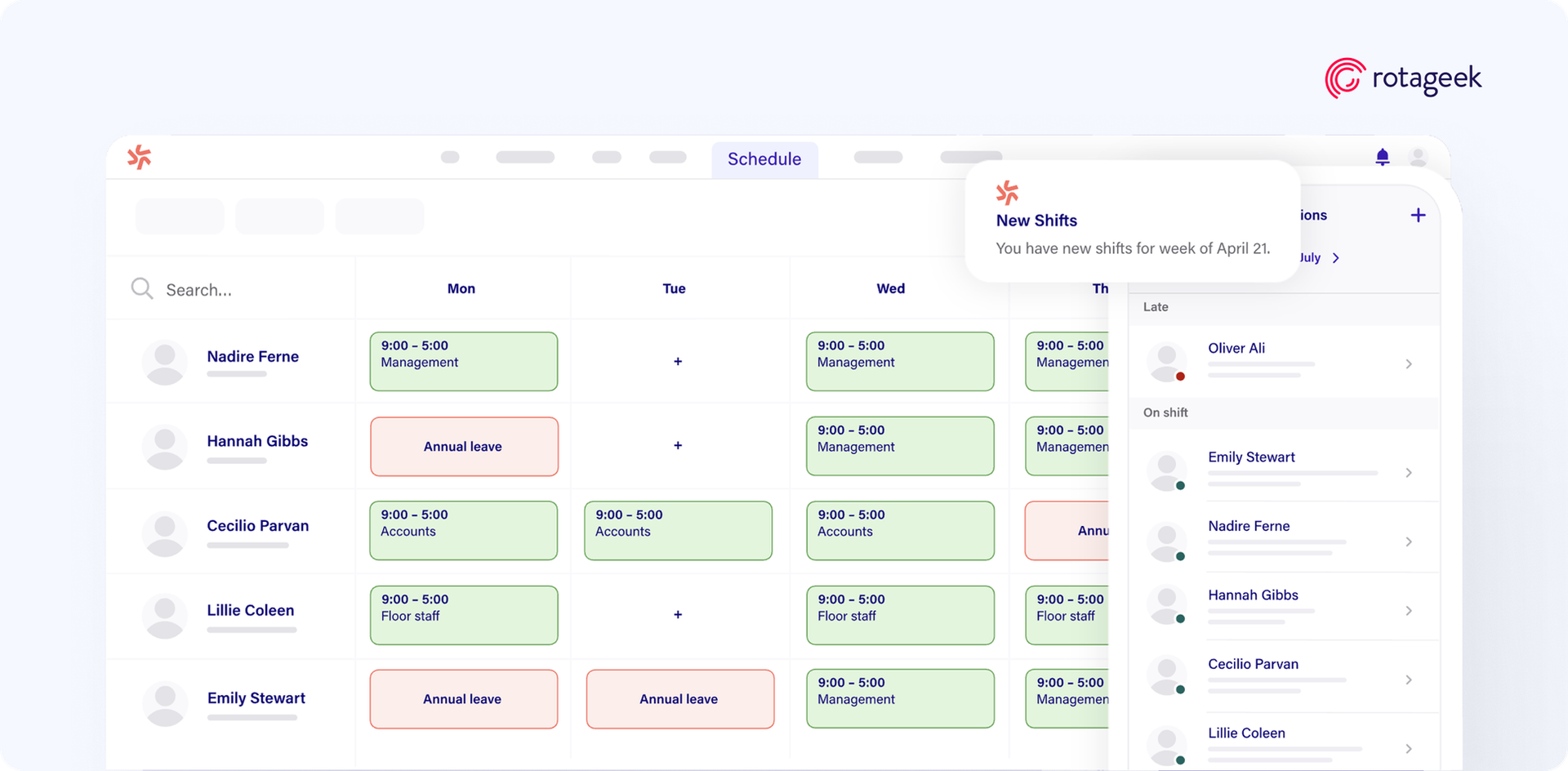Click Oliver Ali name in Late list

point(1236,348)
